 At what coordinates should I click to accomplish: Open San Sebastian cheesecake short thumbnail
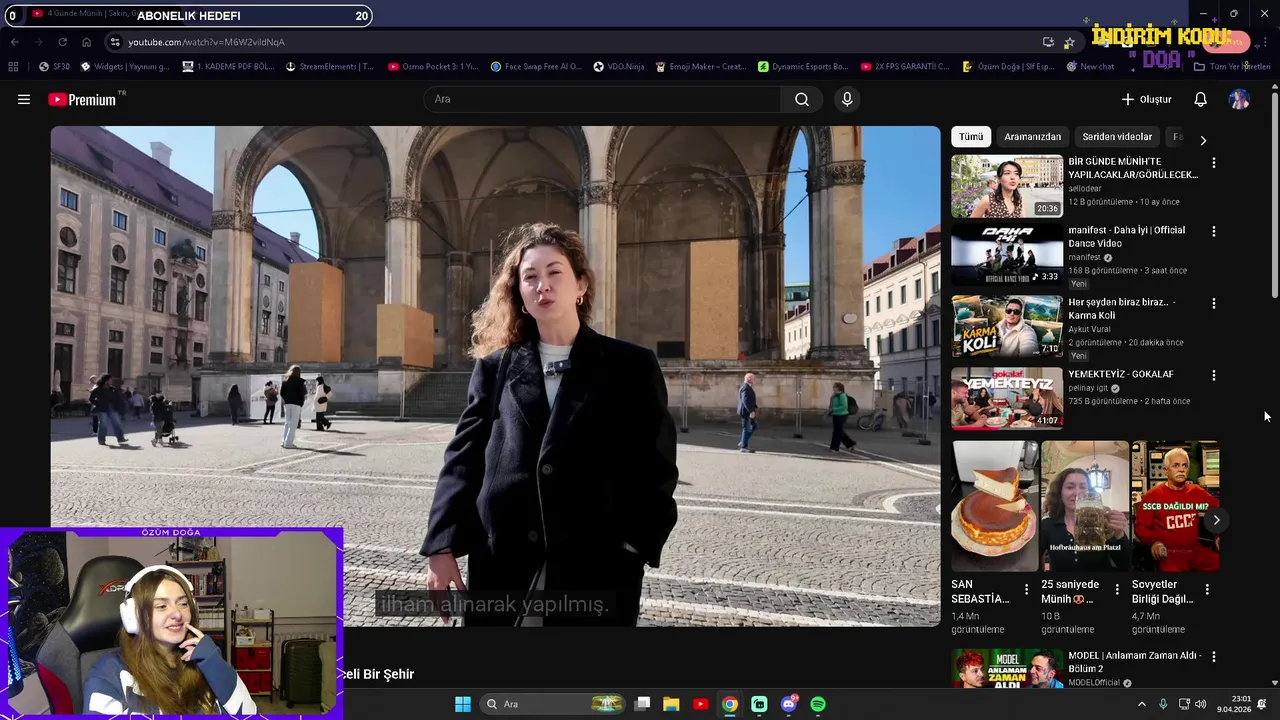click(995, 506)
